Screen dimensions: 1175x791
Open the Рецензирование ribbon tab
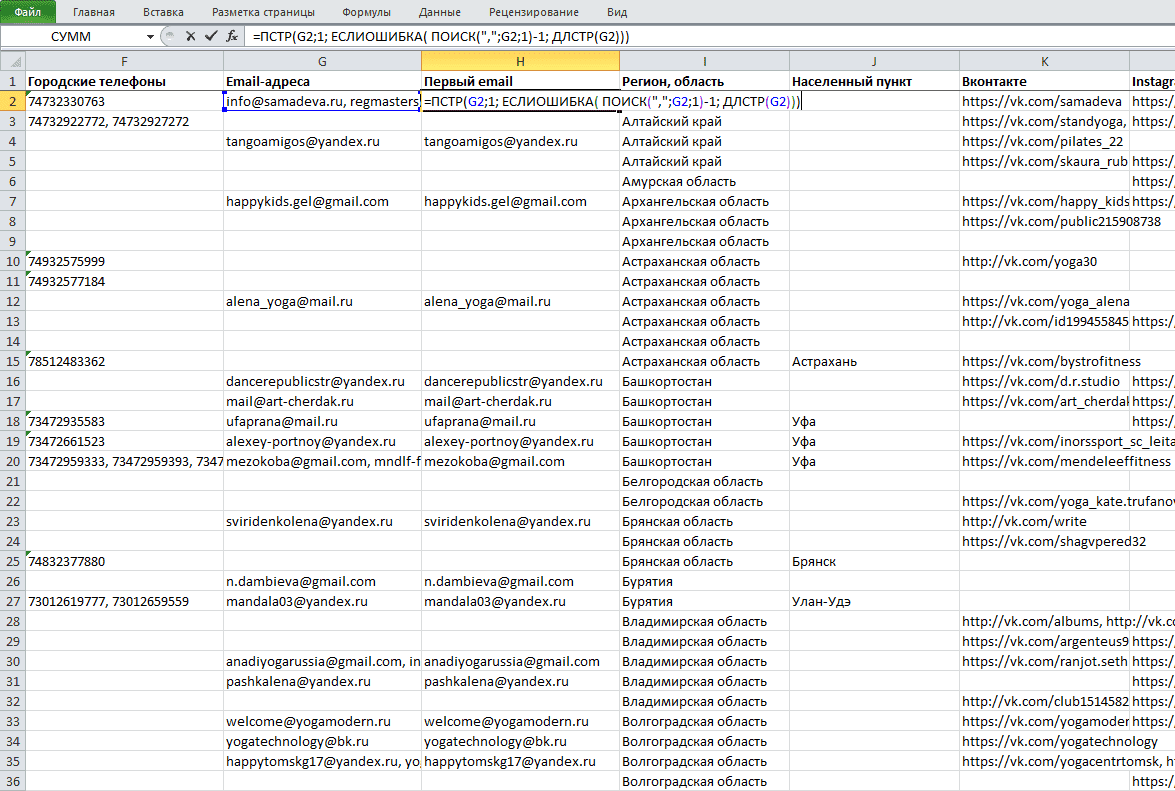click(x=534, y=12)
